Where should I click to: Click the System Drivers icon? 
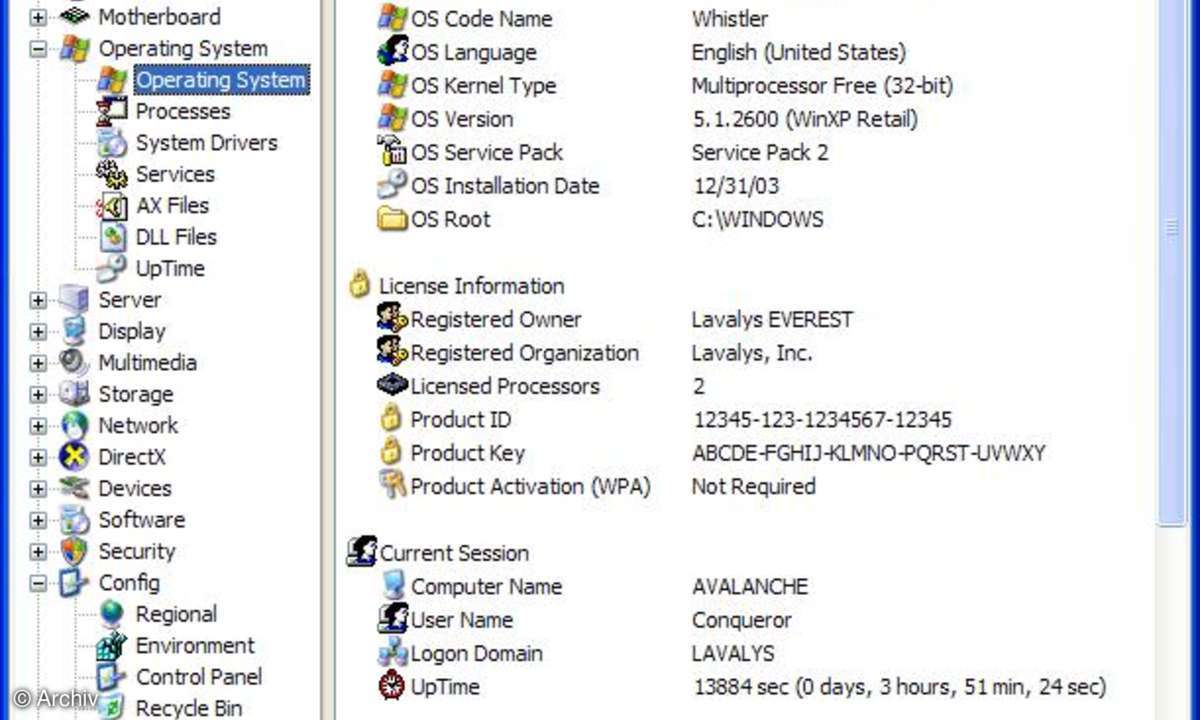[112, 142]
